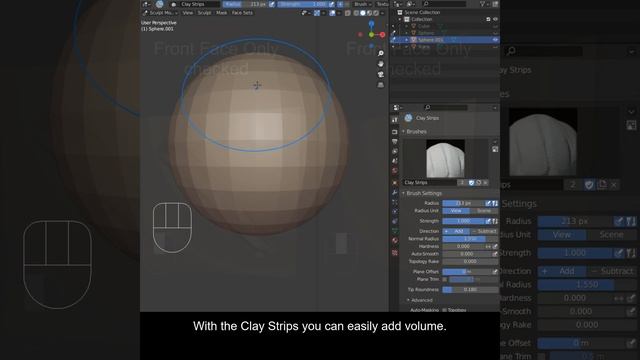Click the red X axis on navigation gizmo
The width and height of the screenshot is (640, 360).
[382, 35]
